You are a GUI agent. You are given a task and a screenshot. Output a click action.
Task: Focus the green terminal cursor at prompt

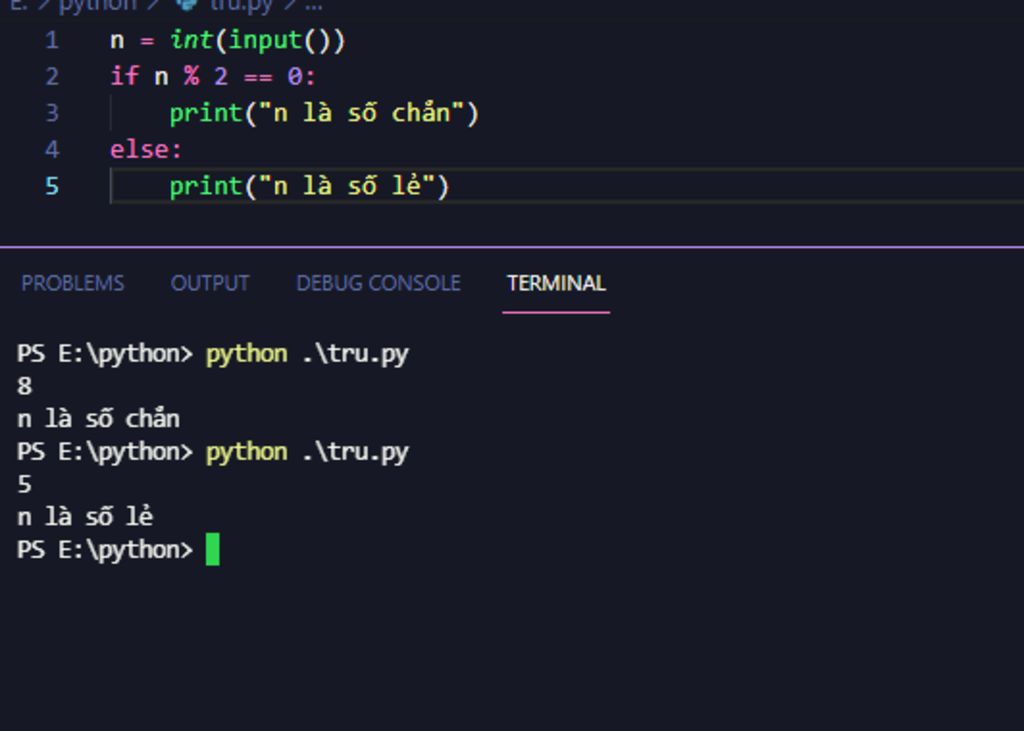point(212,550)
